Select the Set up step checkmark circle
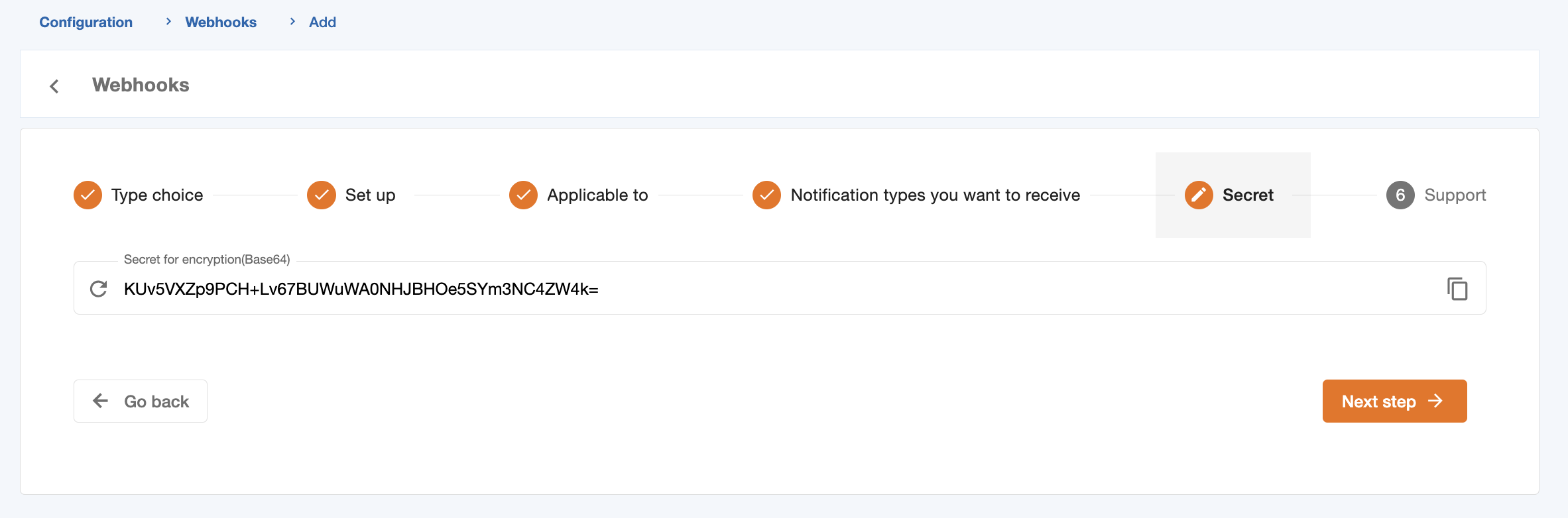The image size is (1568, 518). (x=322, y=195)
